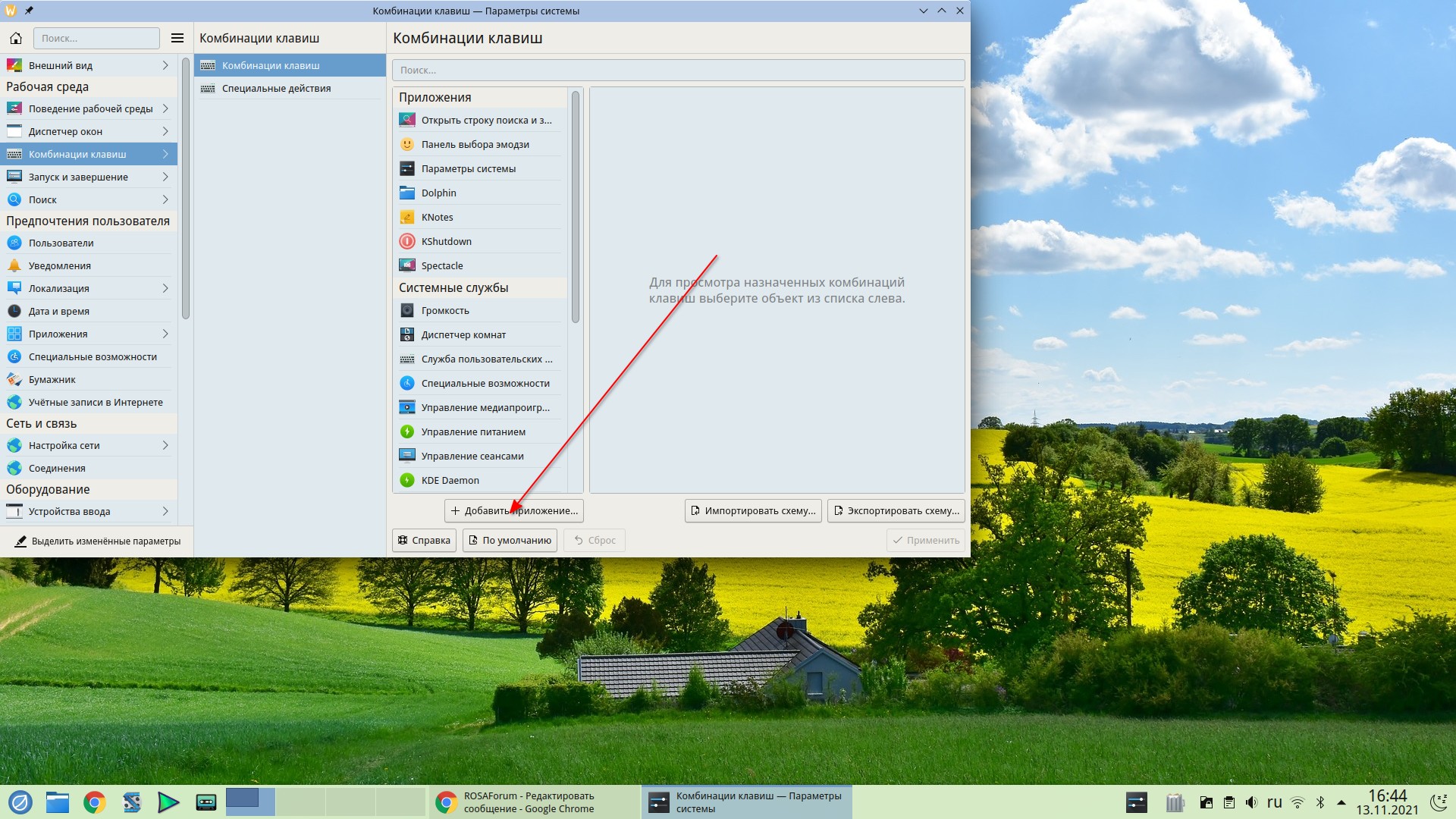
Task: Expand the Локализация settings section
Action: pyautogui.click(x=165, y=288)
